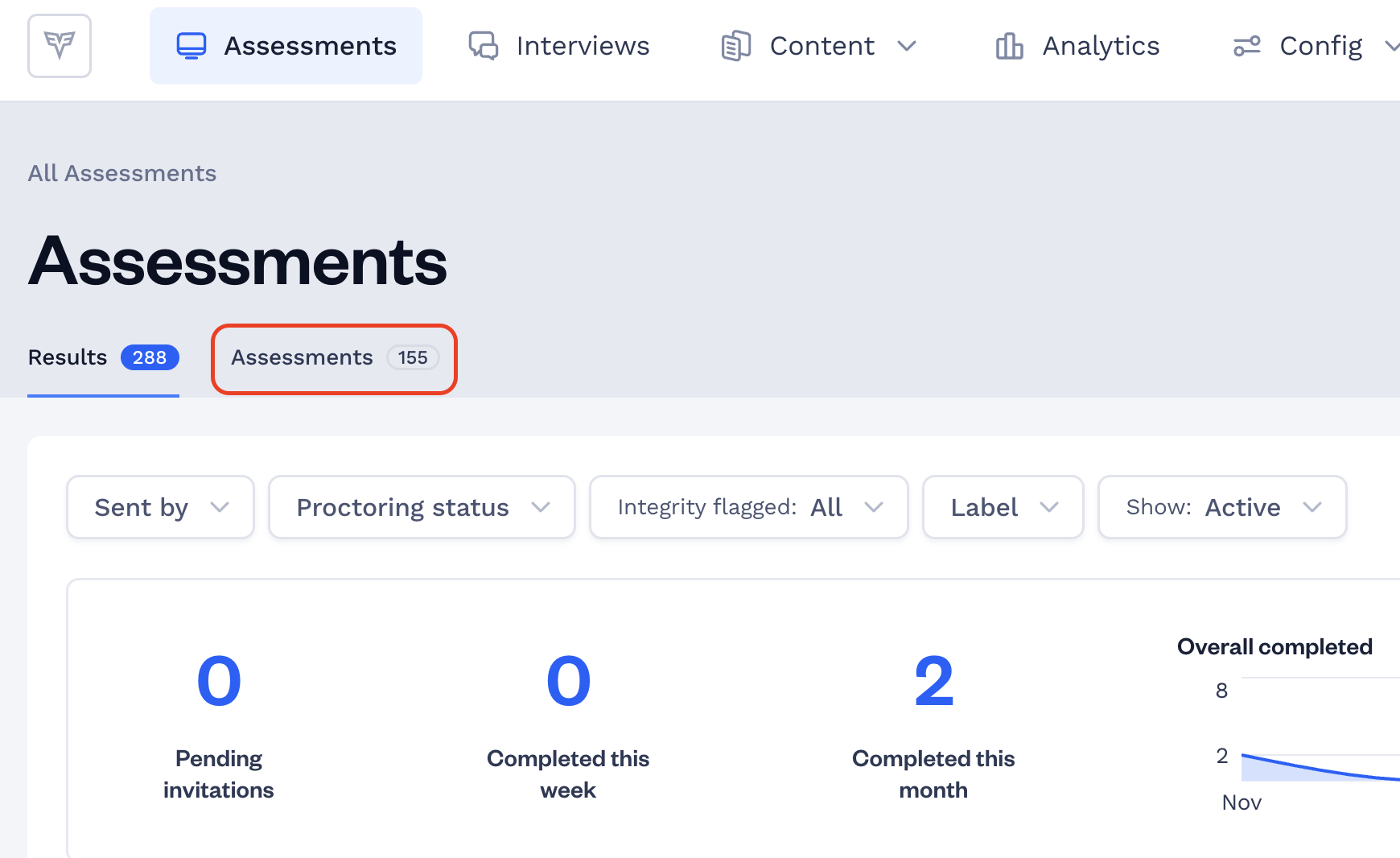The width and height of the screenshot is (1400, 858).
Task: Switch to the Assessments 155 tab
Action: pos(335,358)
